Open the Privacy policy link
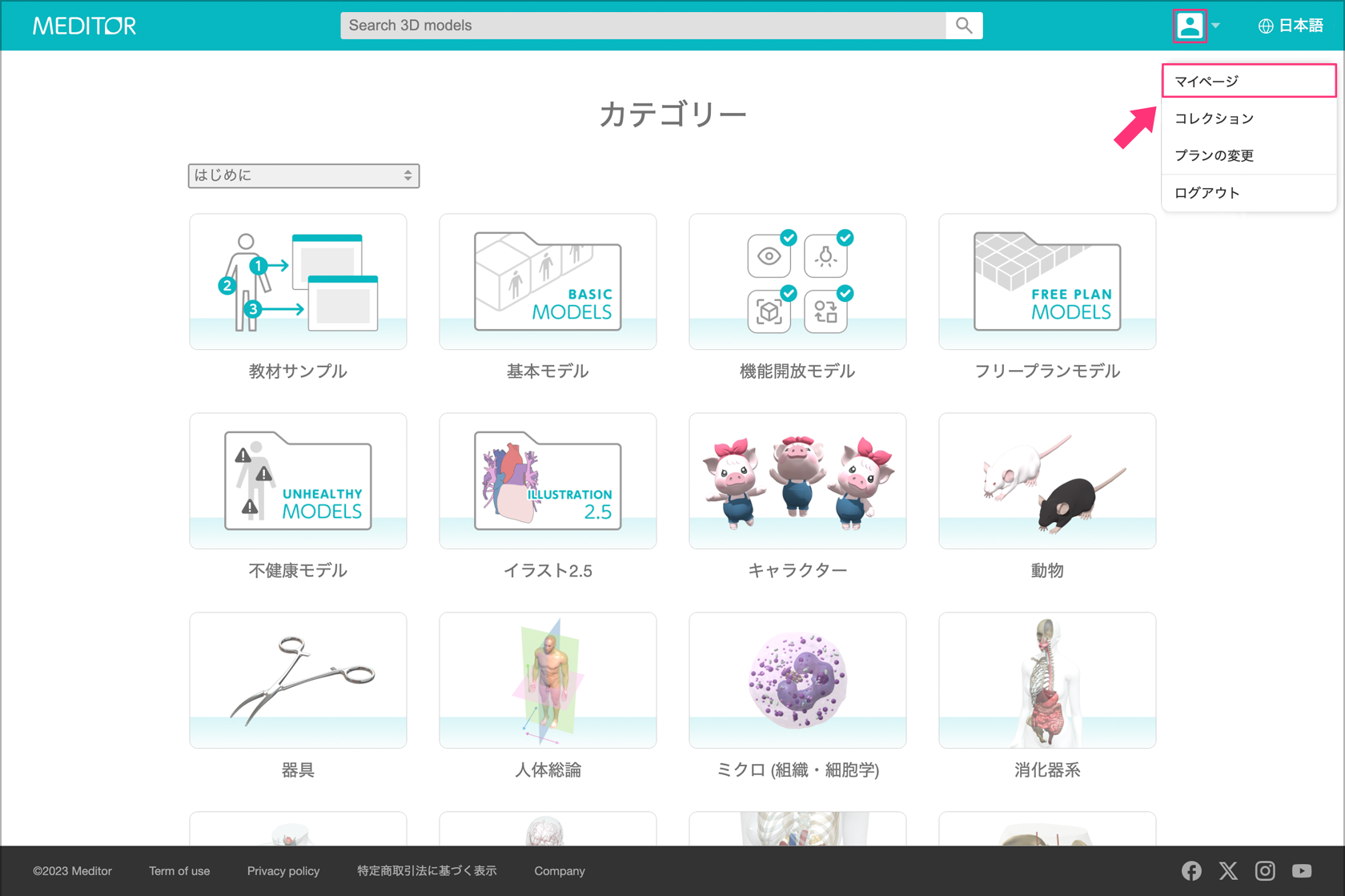Viewport: 1345px width, 896px height. pyautogui.click(x=283, y=871)
